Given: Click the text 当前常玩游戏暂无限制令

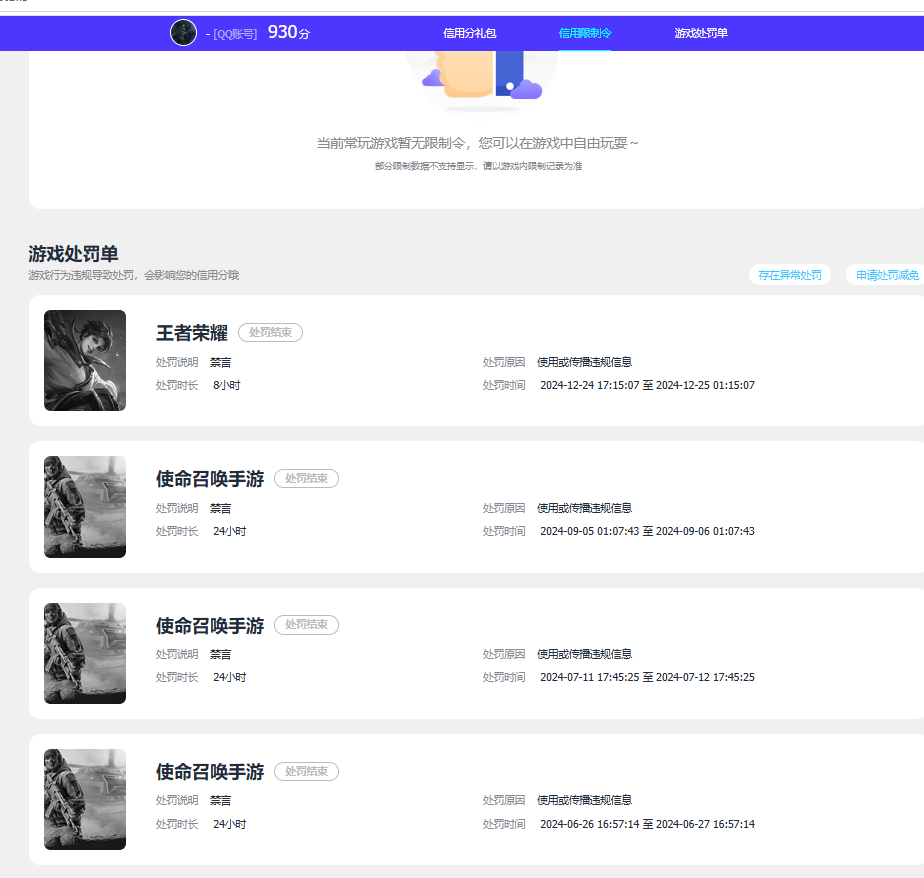Looking at the screenshot, I should 392,143.
